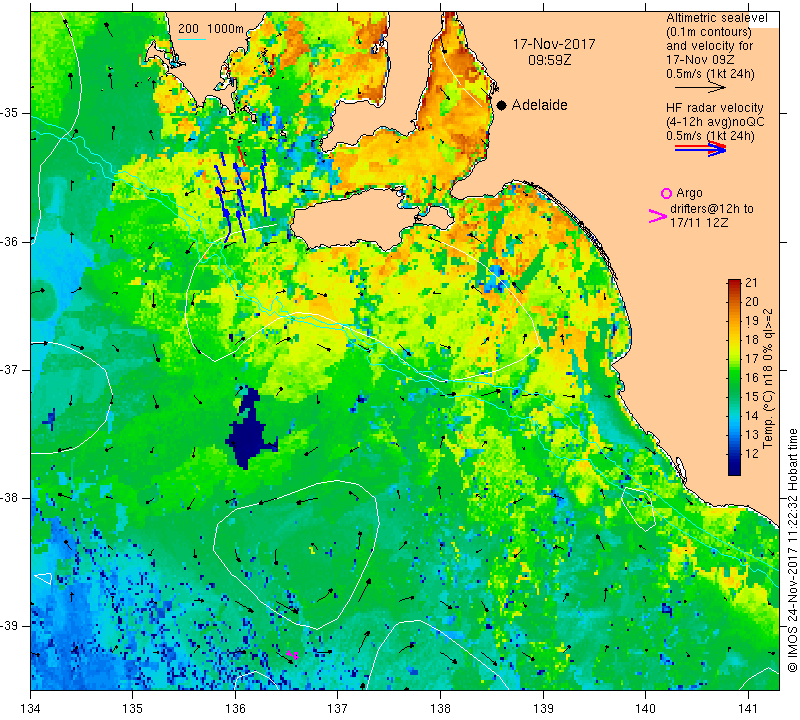Click the color bar at the 16 mark
The width and height of the screenshot is (800, 720).
(734, 377)
